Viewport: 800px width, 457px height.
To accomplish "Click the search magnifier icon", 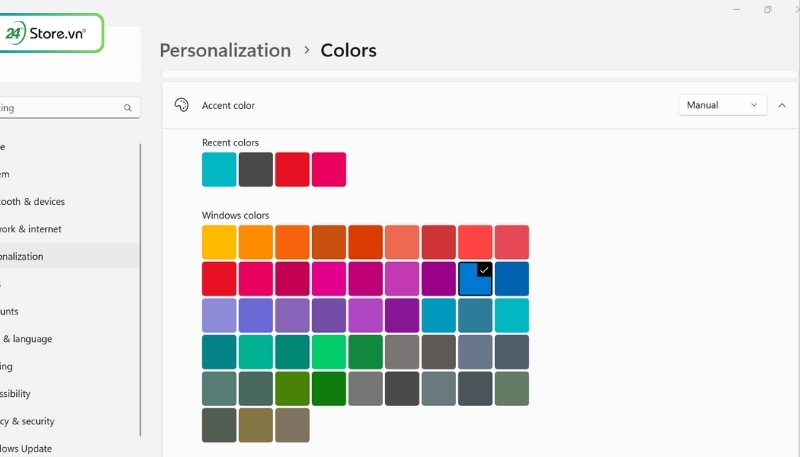I will click(128, 108).
